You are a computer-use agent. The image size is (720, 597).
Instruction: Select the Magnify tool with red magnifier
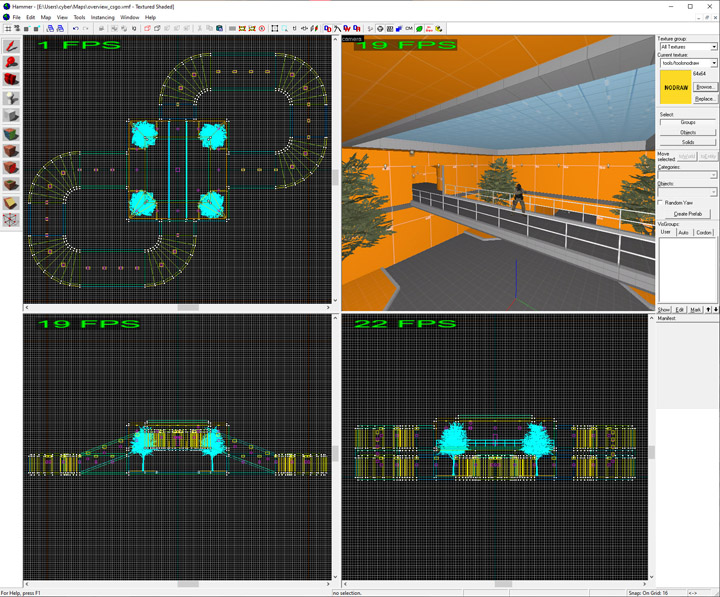11,62
